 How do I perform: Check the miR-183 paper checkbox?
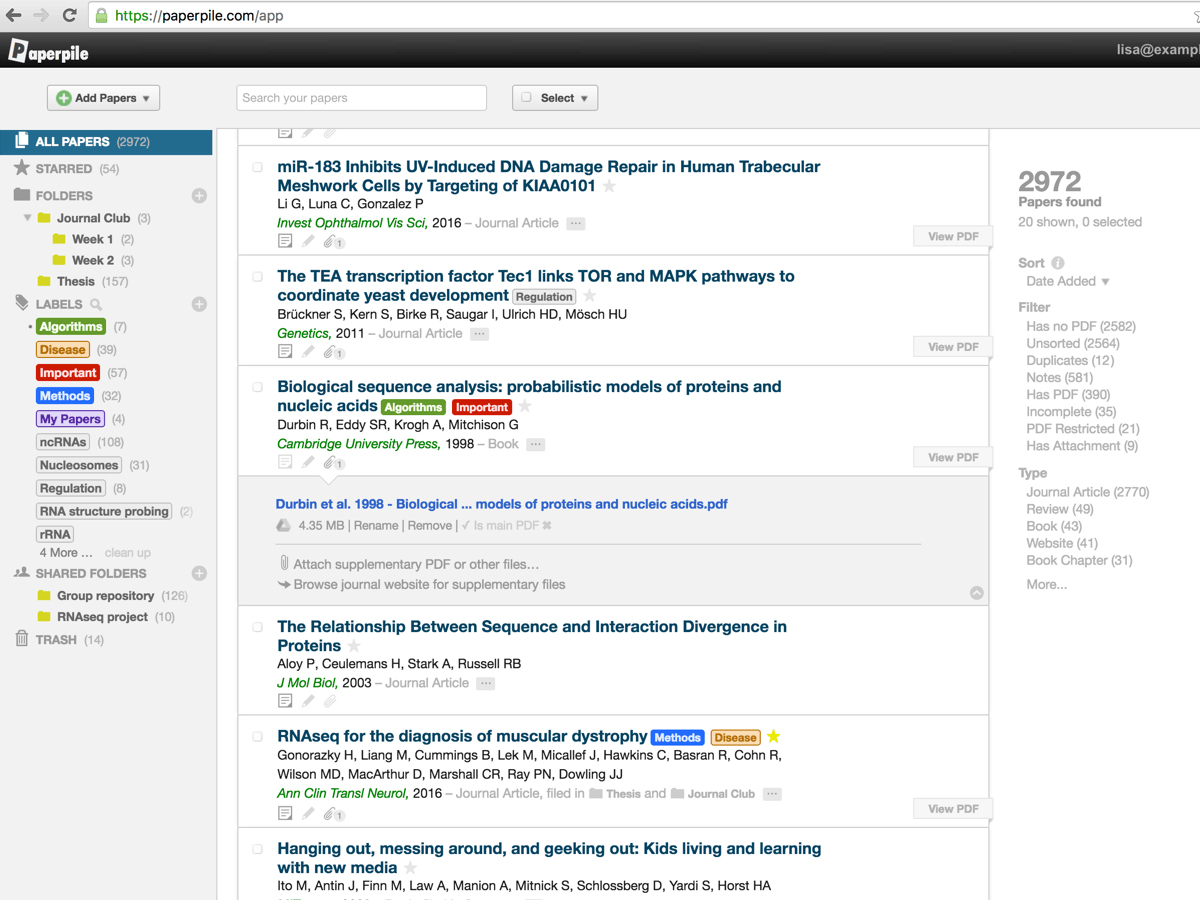pos(258,167)
